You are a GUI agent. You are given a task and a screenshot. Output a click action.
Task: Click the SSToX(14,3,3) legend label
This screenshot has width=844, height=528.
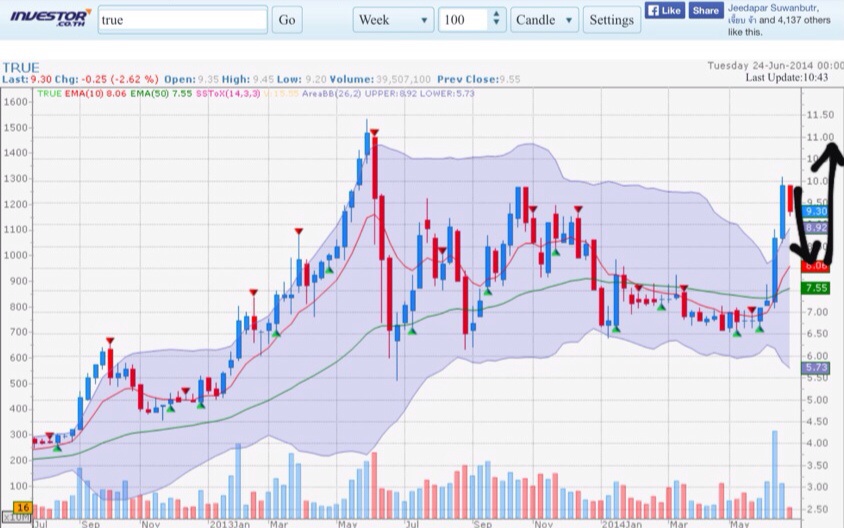[228, 93]
